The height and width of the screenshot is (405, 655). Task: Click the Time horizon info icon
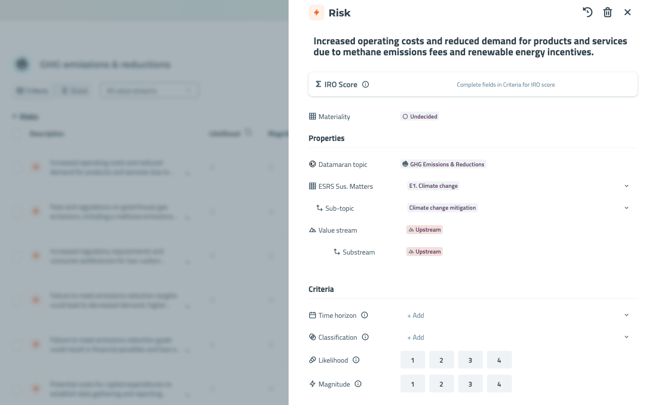(x=365, y=315)
